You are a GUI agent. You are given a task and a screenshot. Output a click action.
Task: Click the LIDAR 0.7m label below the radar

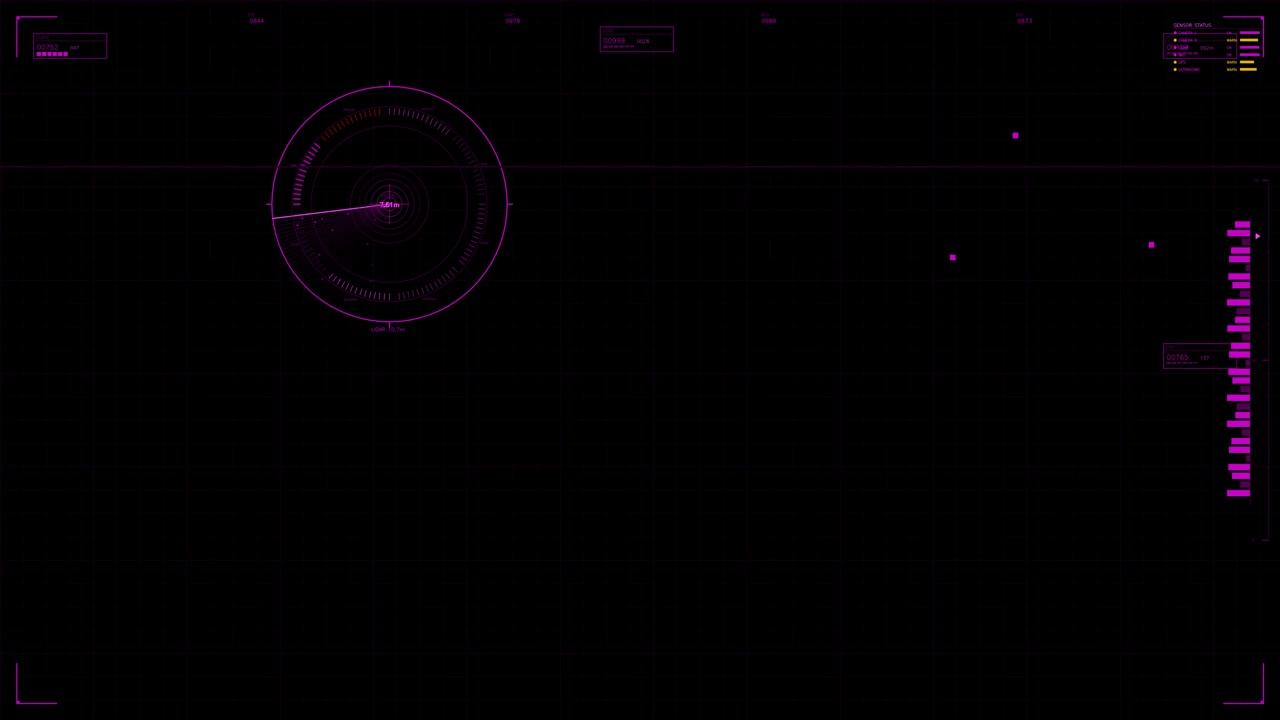388,329
